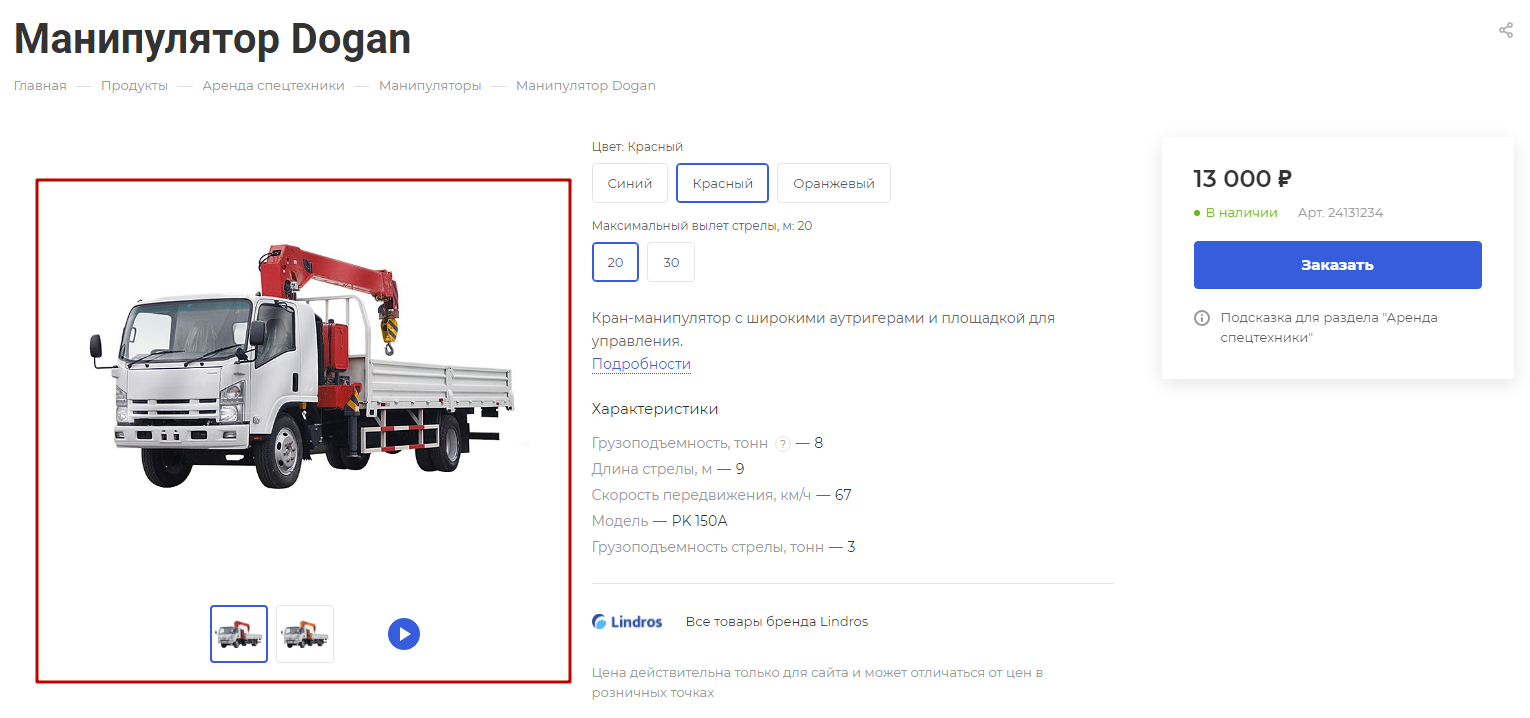Click the Грузоподъемность стрелы, тонн row

coord(724,547)
